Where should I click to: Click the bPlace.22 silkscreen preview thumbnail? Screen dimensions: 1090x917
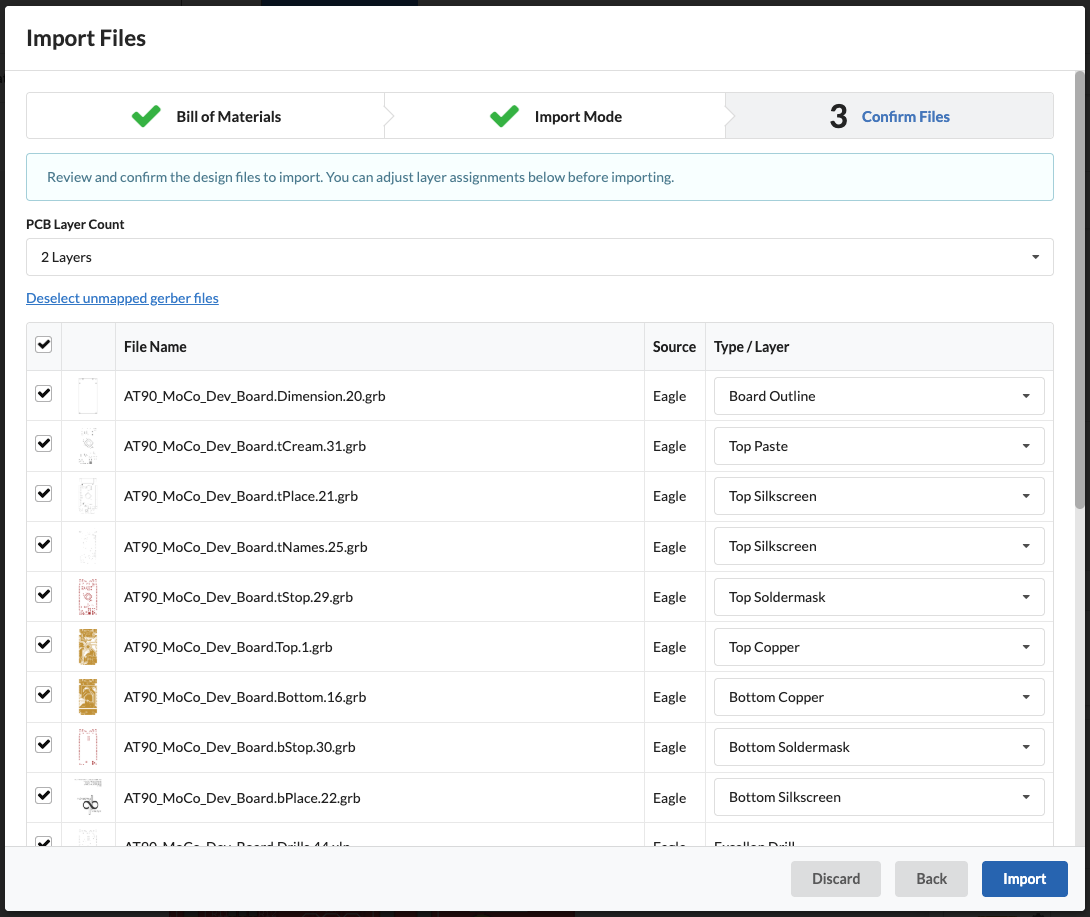[88, 798]
